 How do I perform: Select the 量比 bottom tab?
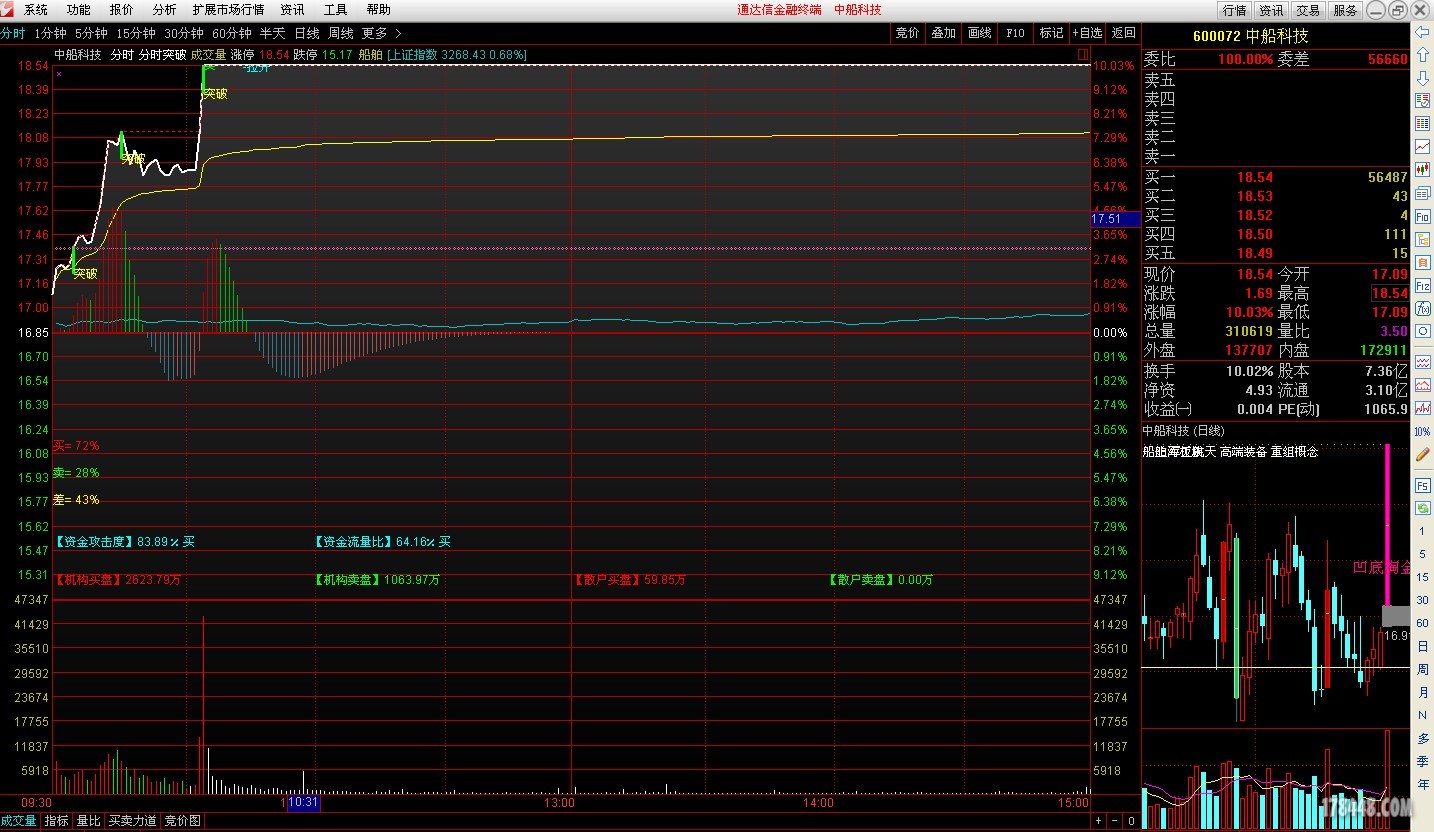point(89,821)
